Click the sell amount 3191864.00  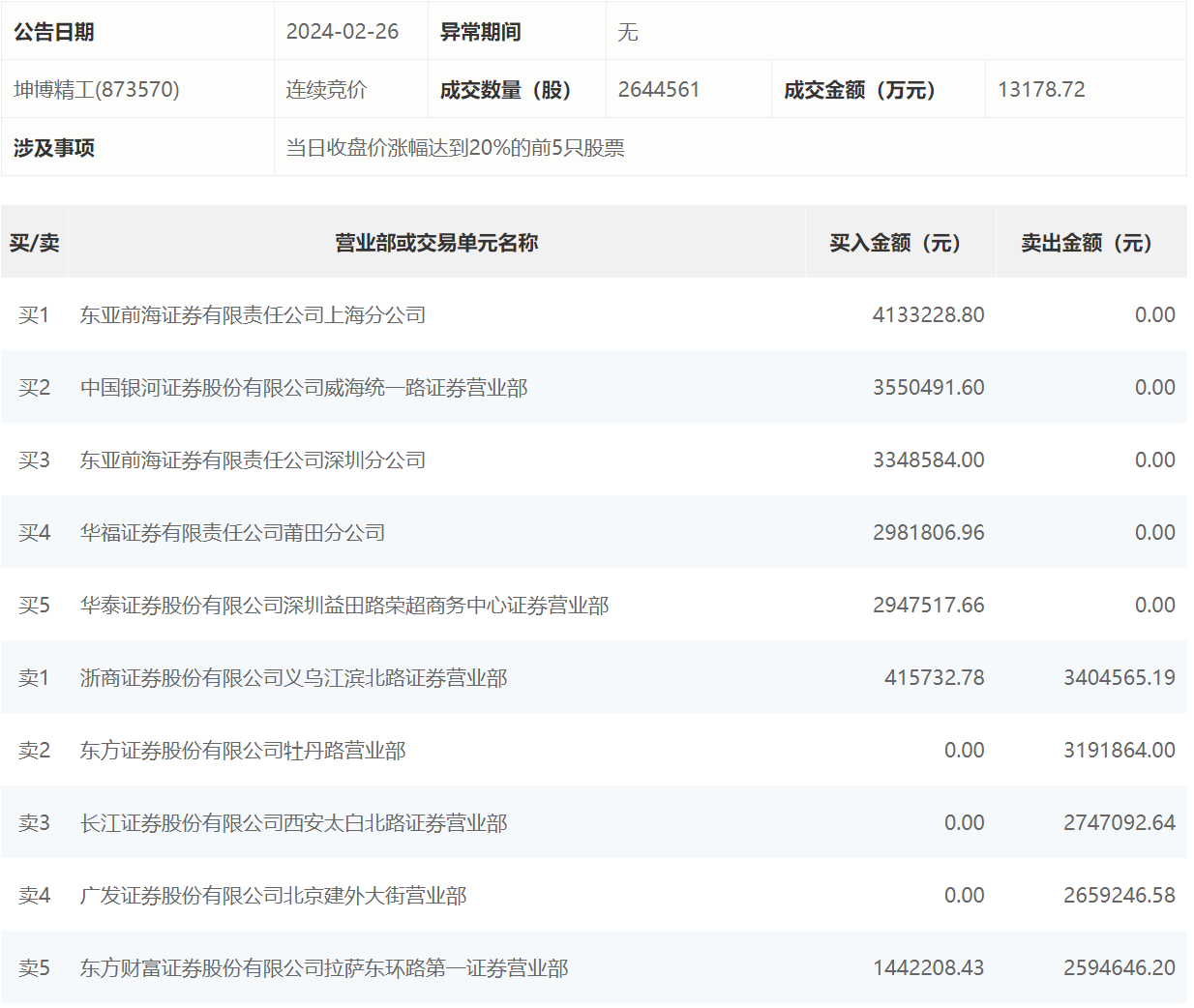point(1119,751)
